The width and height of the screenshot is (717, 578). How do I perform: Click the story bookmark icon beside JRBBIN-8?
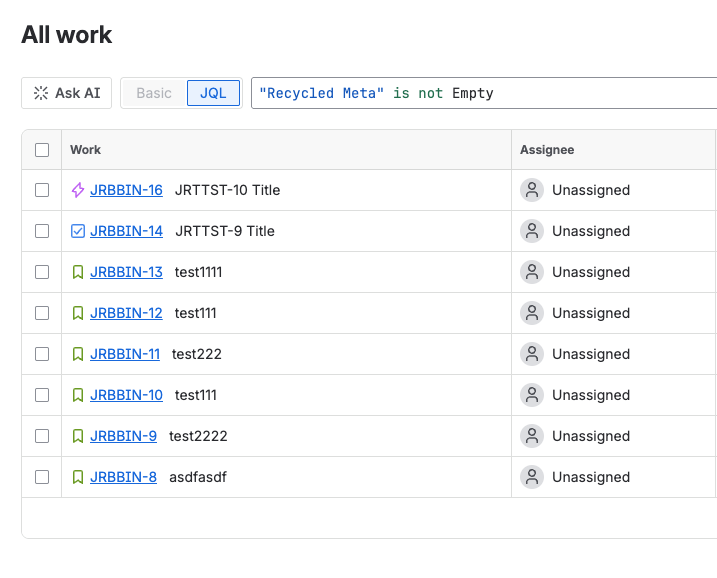tap(78, 477)
